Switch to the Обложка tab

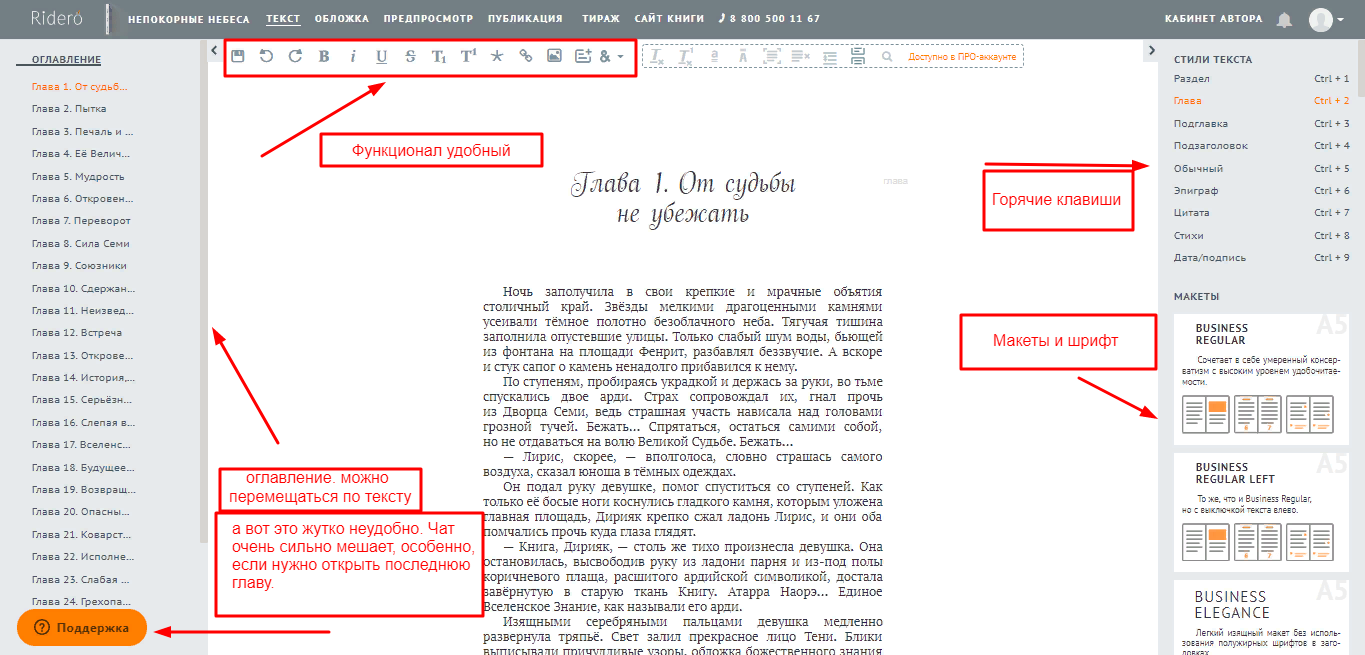[x=341, y=19]
